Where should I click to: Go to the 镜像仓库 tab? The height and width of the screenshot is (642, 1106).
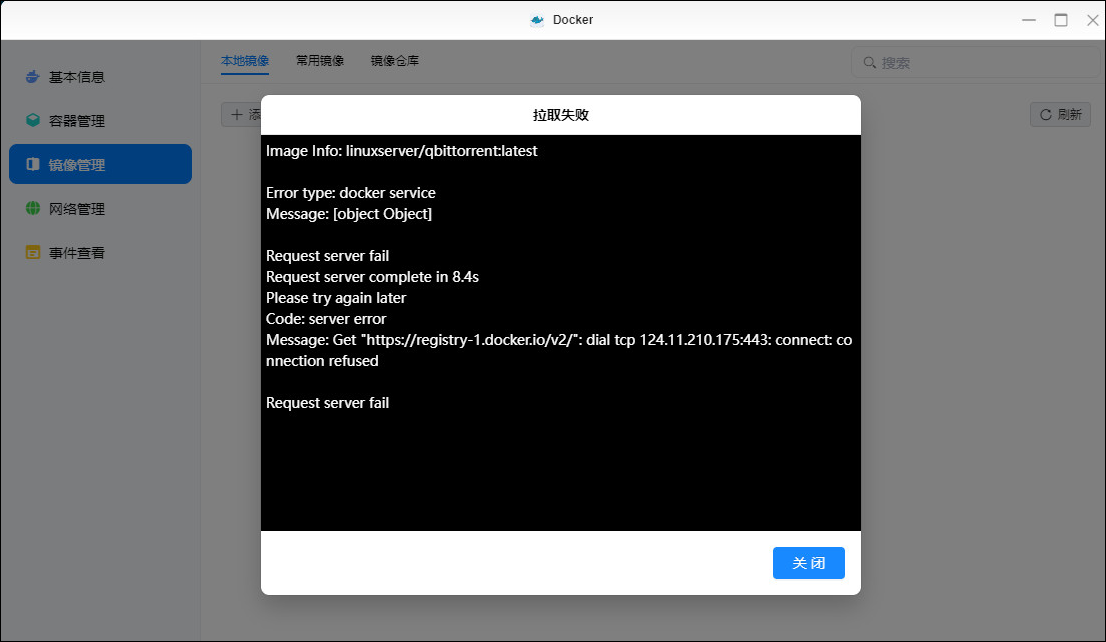click(x=395, y=61)
